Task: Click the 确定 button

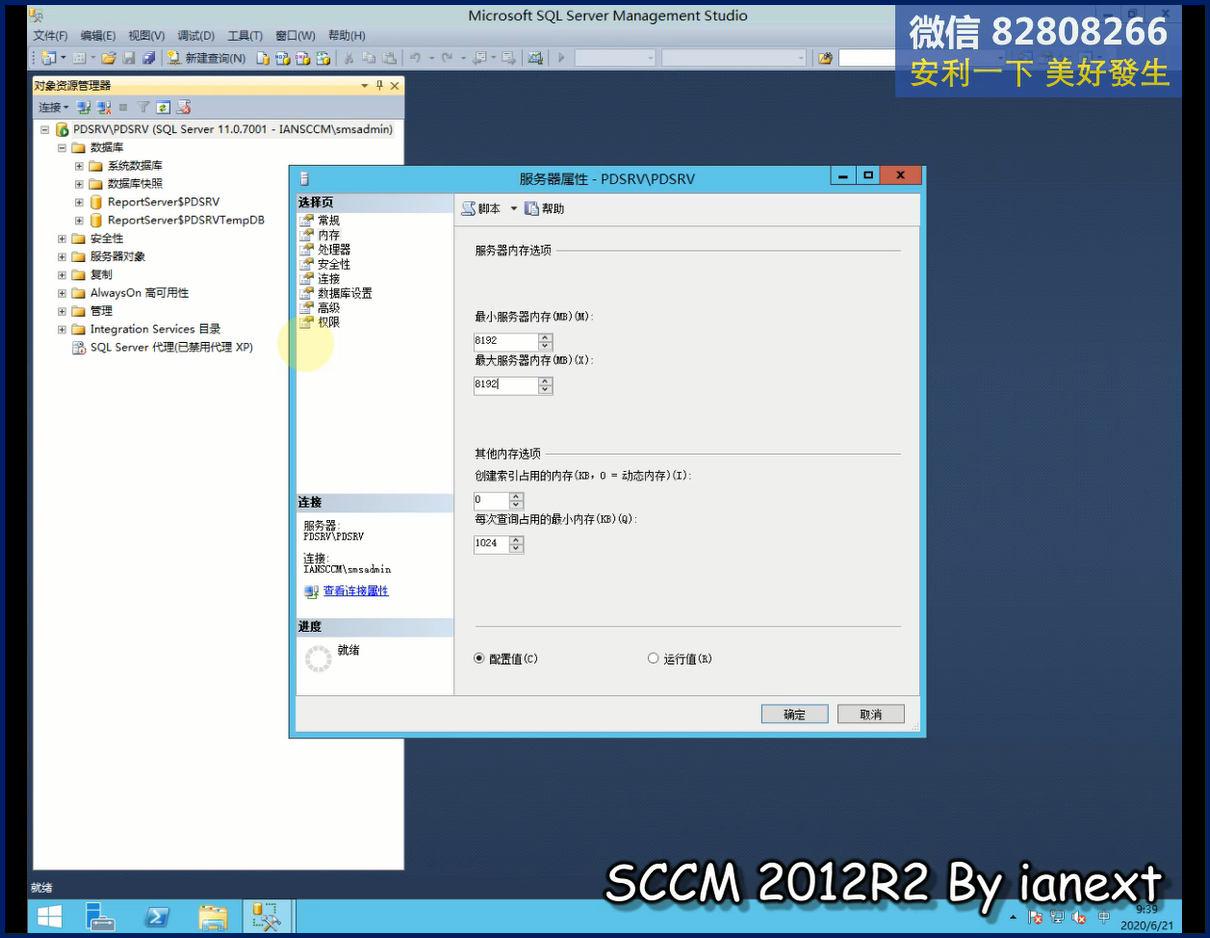Action: [794, 714]
